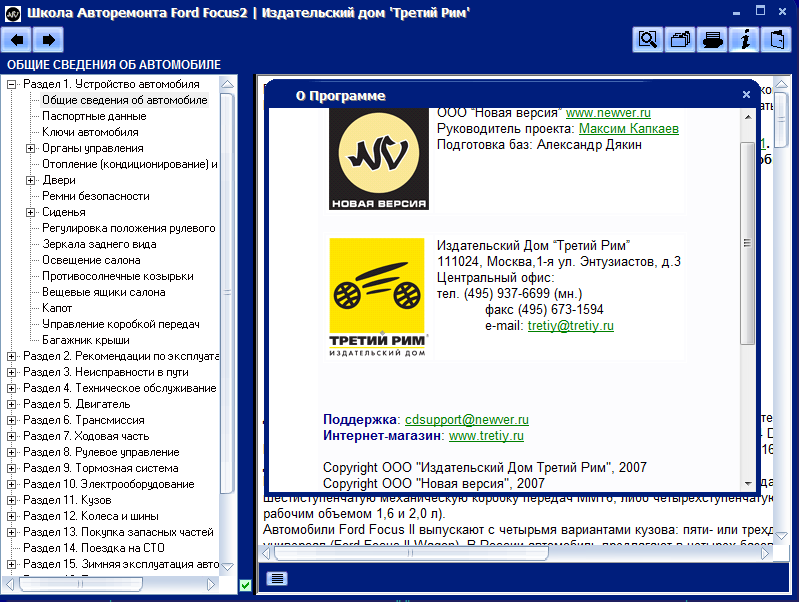
Task: Select Общие сведения об автомобиле item
Action: click(x=124, y=100)
